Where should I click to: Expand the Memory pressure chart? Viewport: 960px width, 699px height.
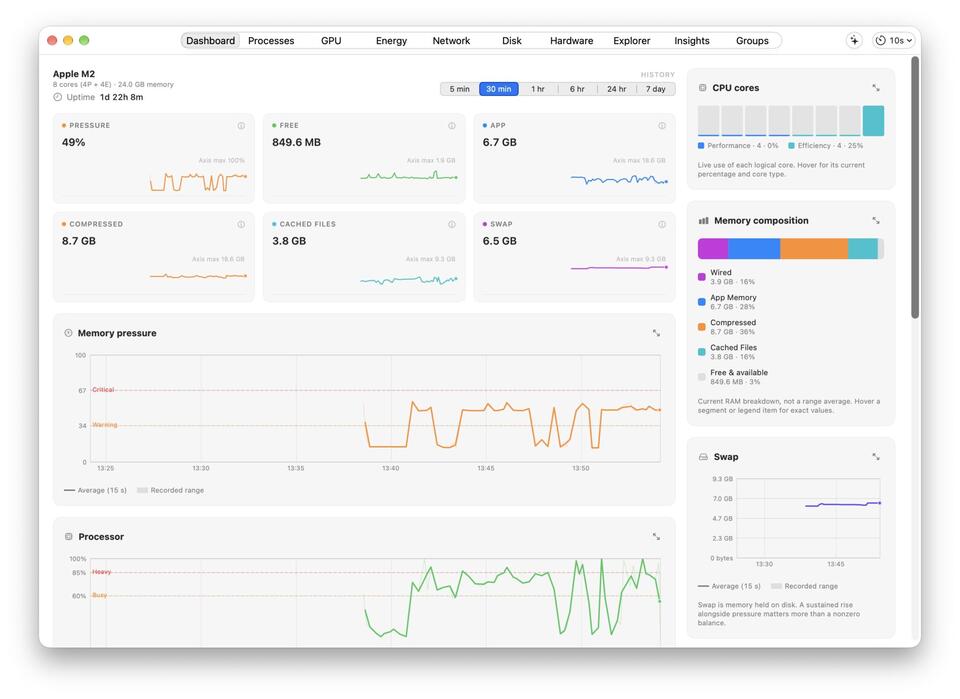point(656,333)
